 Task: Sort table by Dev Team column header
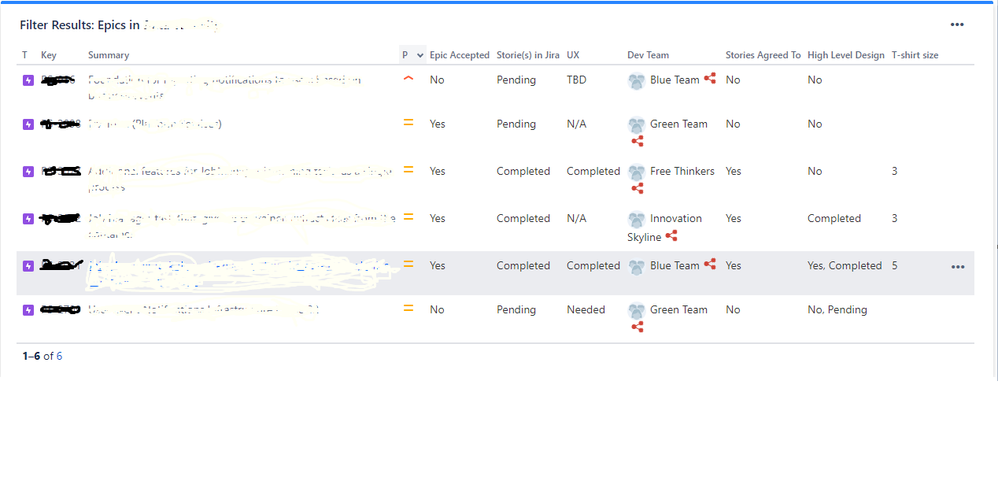(x=648, y=55)
